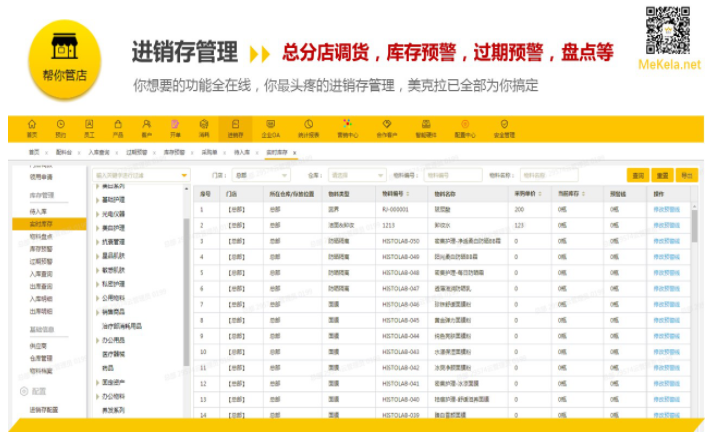Expand the 办公用品 tree node
Screen dimensions: 711x444
(97, 340)
